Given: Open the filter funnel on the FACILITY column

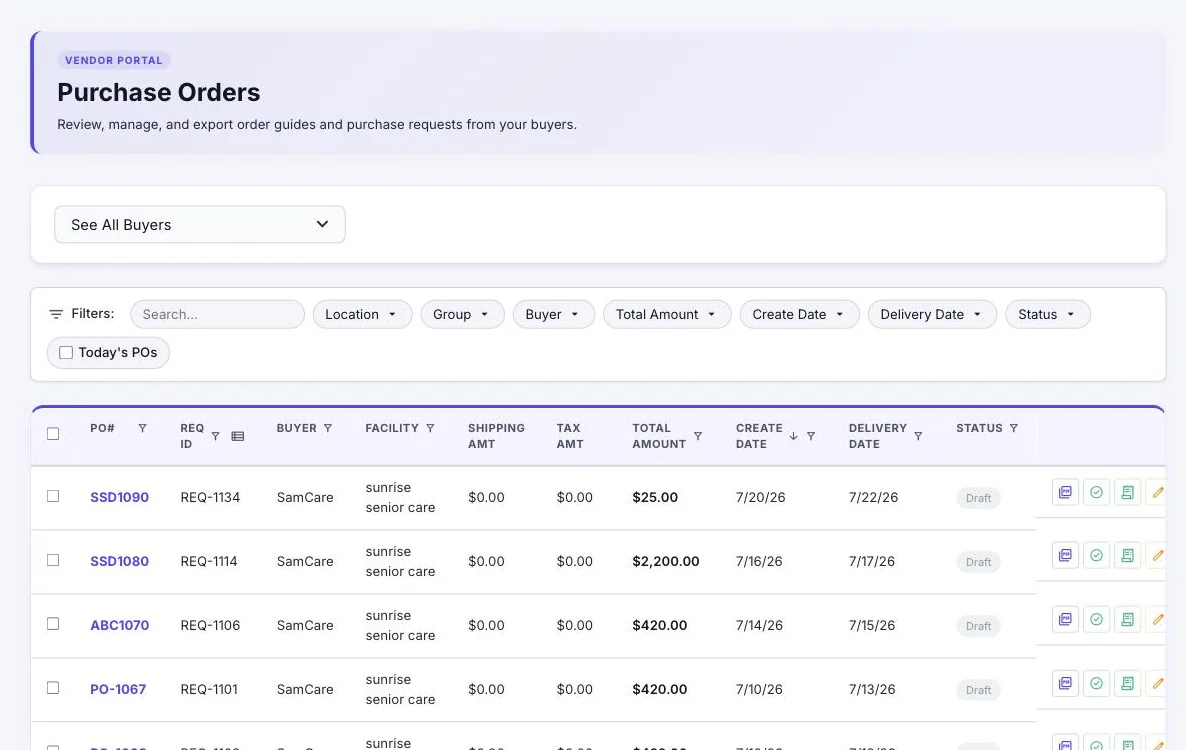Looking at the screenshot, I should pos(430,428).
